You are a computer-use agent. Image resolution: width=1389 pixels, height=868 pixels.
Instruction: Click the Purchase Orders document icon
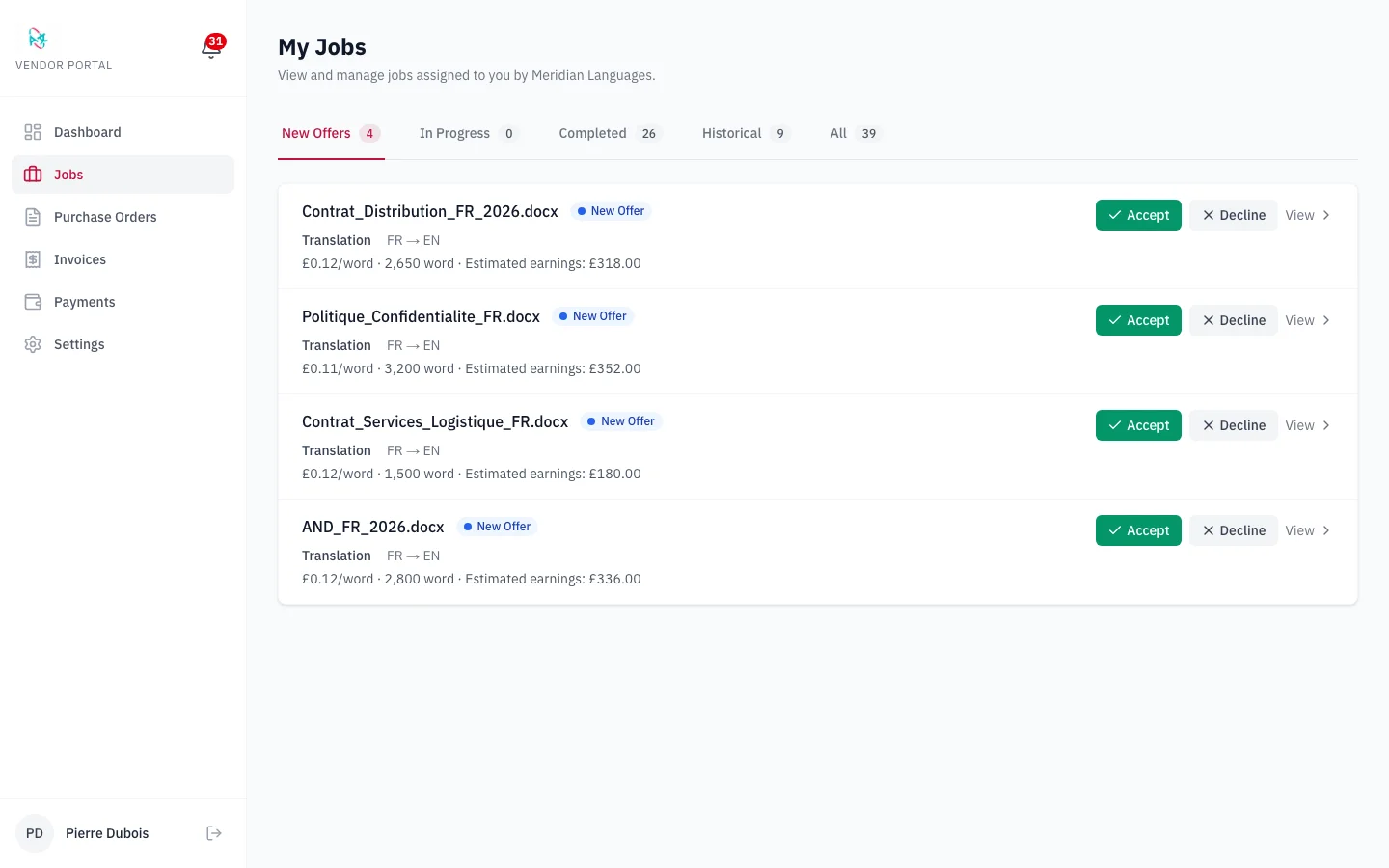(x=33, y=217)
